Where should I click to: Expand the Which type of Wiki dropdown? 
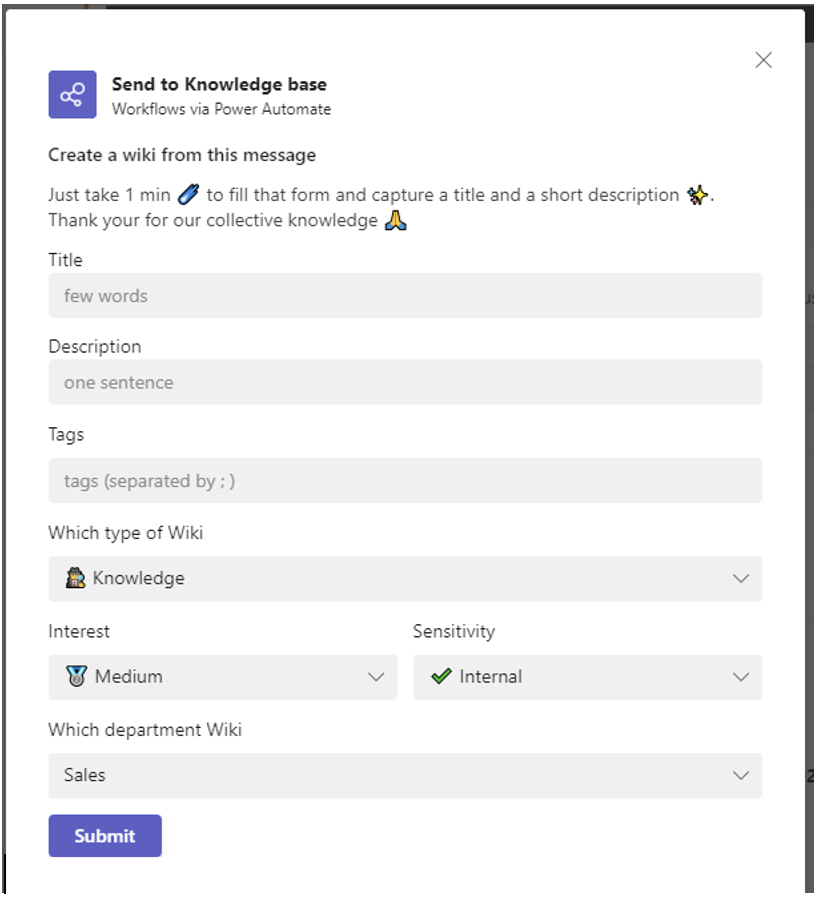click(x=740, y=578)
